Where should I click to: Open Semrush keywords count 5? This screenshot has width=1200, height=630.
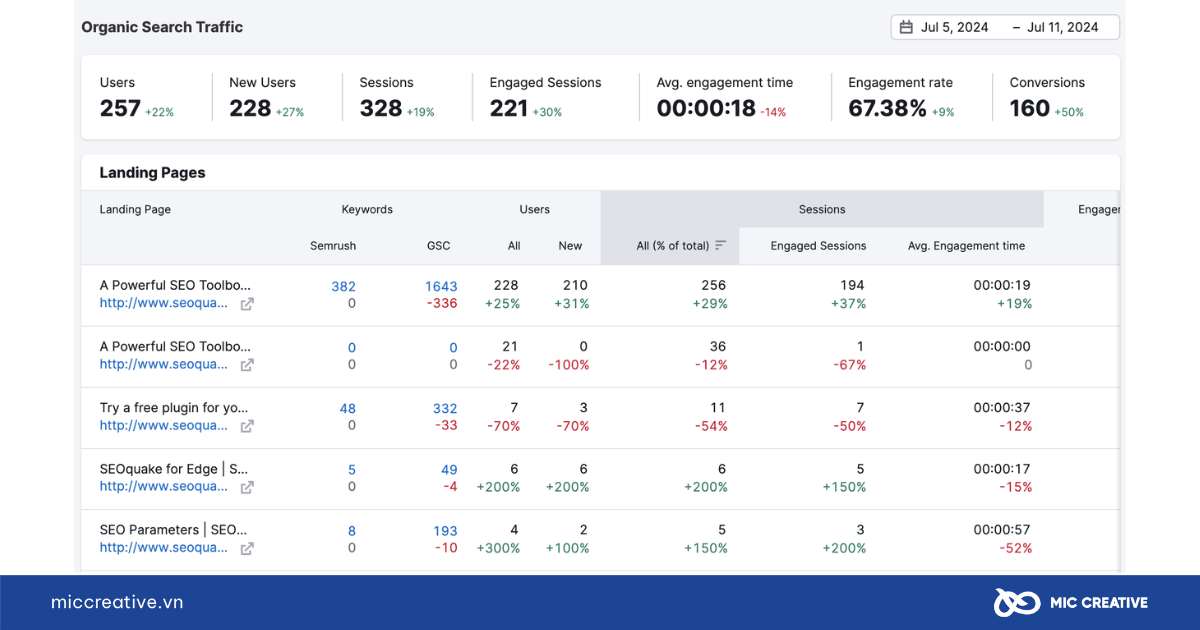pos(352,469)
